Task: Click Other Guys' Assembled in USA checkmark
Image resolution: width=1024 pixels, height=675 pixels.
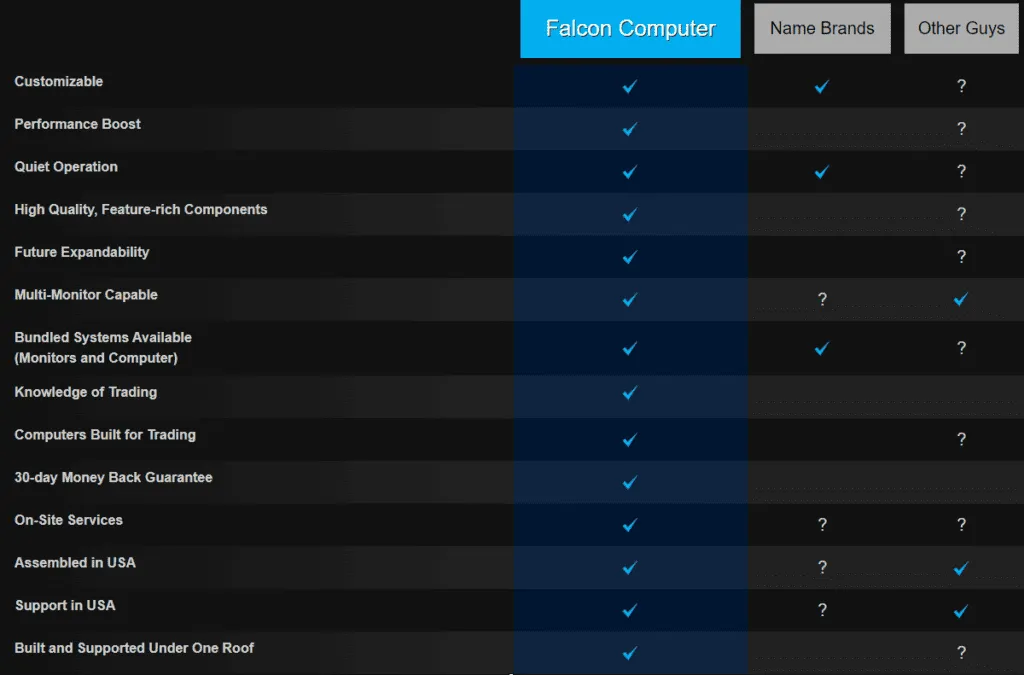Action: click(x=961, y=568)
